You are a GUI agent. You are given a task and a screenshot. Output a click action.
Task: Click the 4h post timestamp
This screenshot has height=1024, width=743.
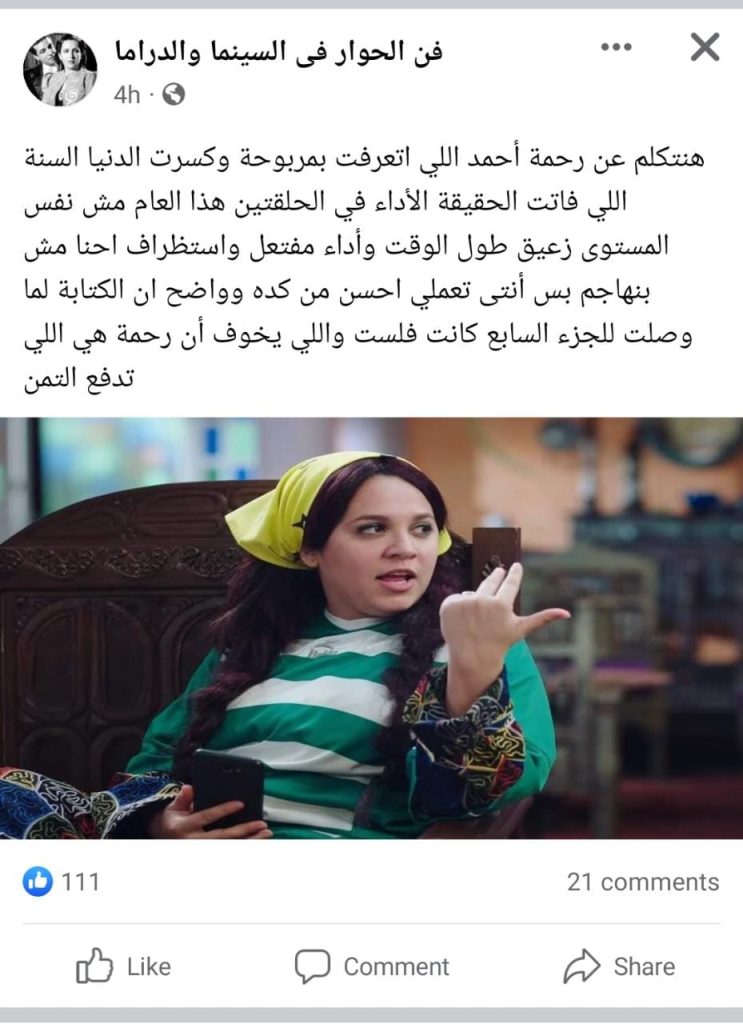[127, 95]
